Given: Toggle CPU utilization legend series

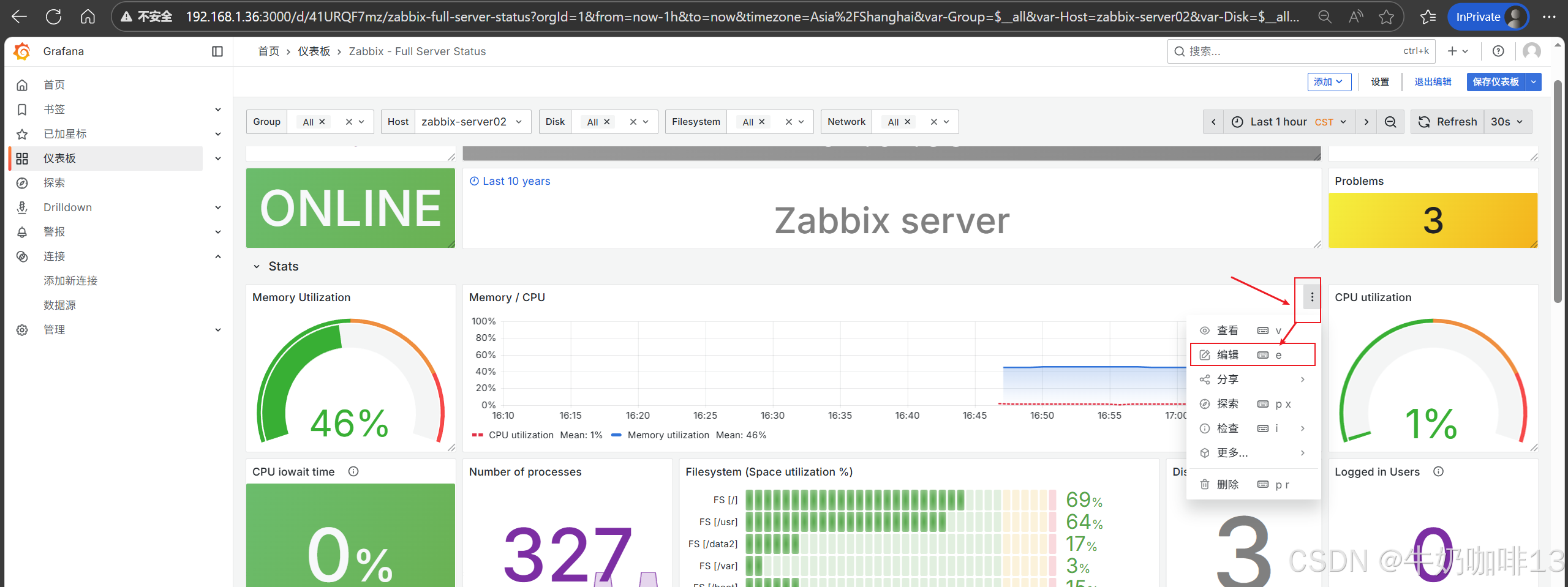Looking at the screenshot, I should click(x=521, y=435).
